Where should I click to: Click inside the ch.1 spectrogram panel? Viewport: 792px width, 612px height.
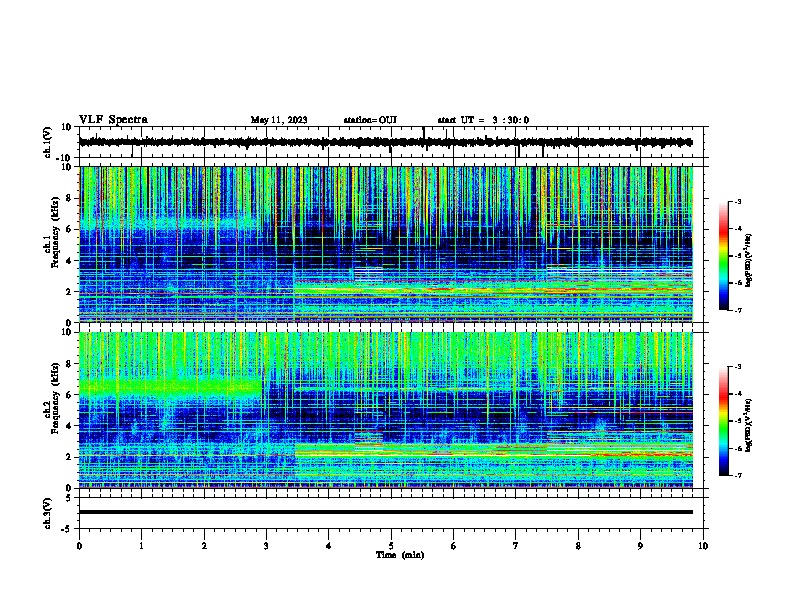click(x=386, y=244)
